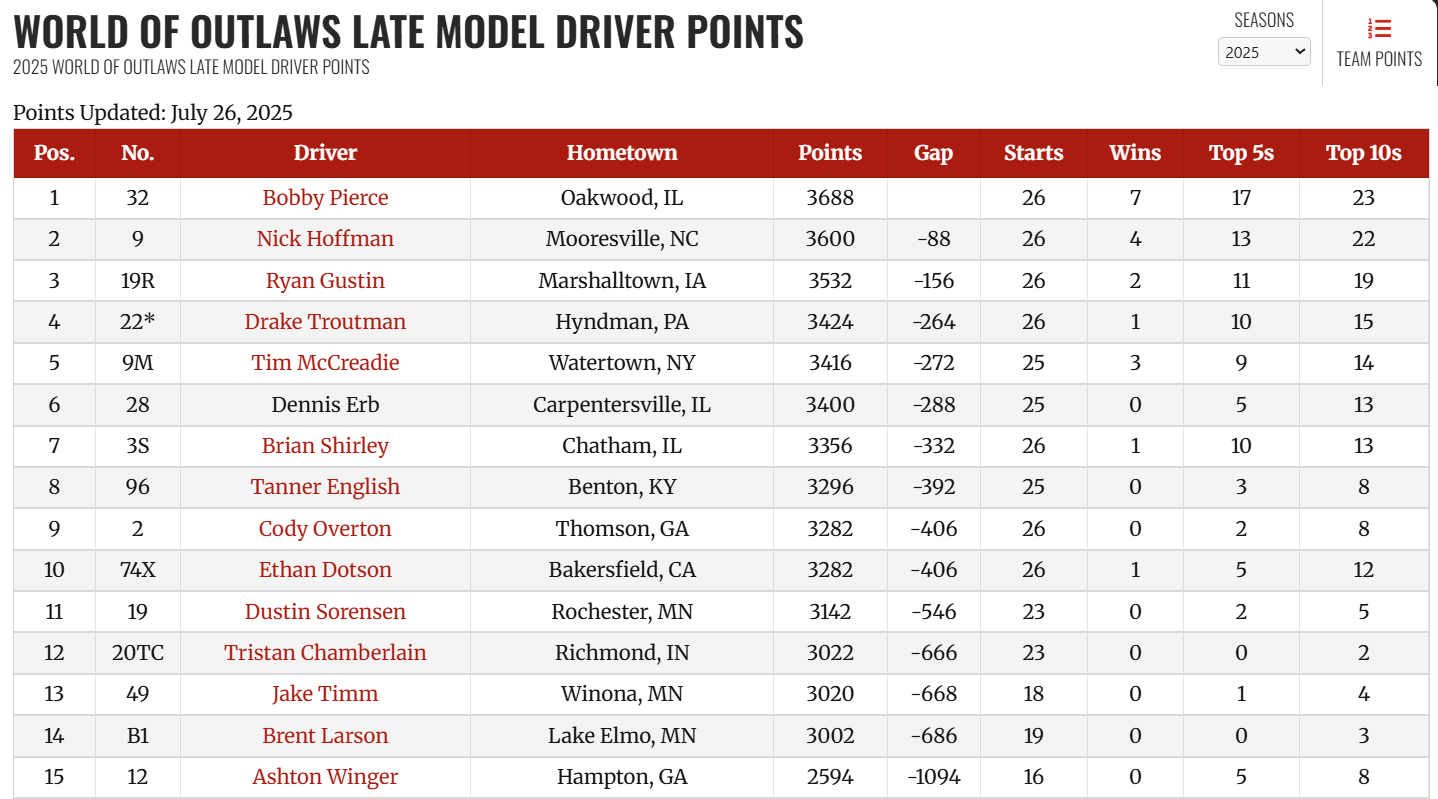Select the Drake Troutman link

[x=325, y=322]
